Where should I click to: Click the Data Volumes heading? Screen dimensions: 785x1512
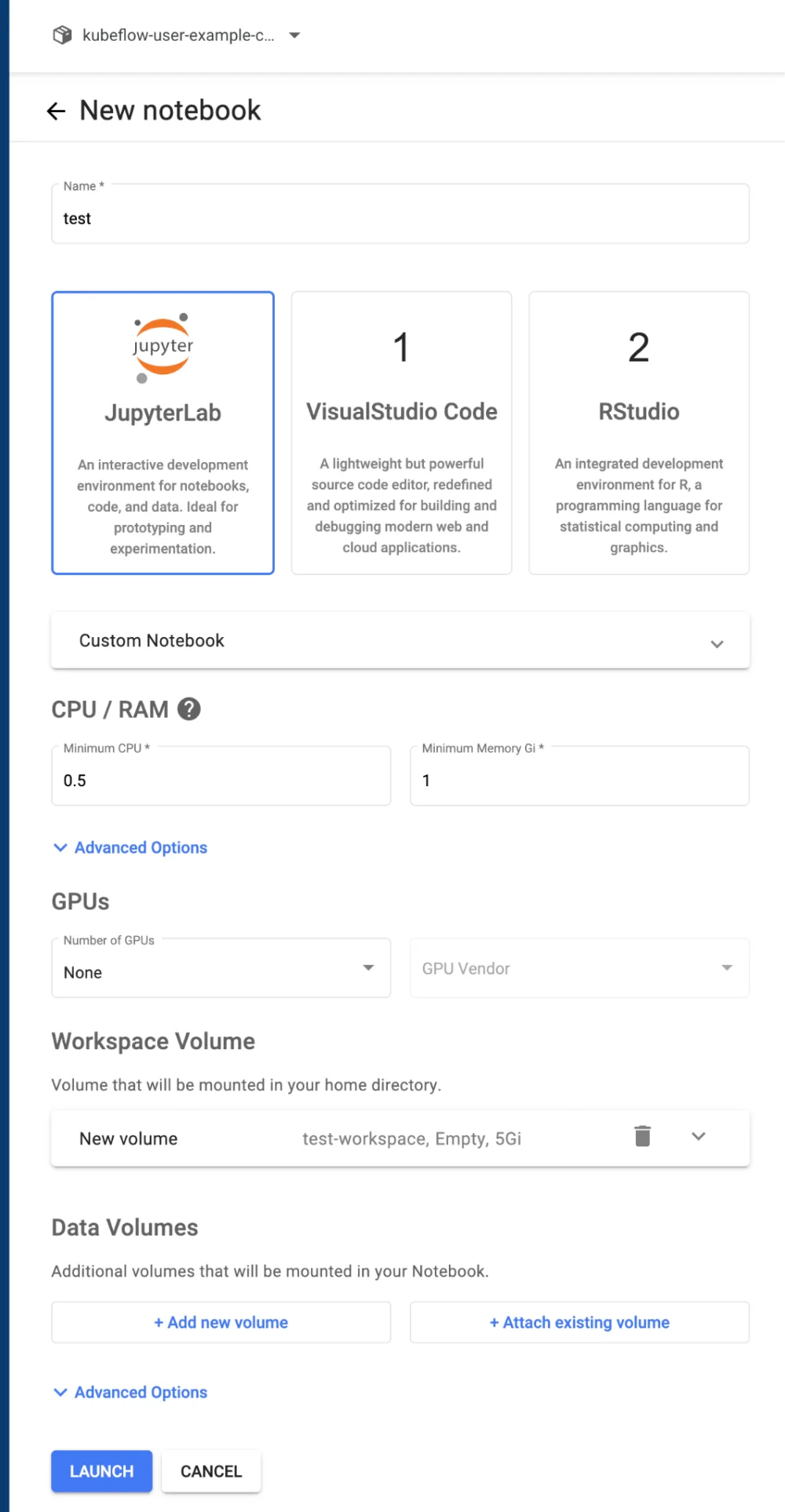pyautogui.click(x=125, y=1227)
